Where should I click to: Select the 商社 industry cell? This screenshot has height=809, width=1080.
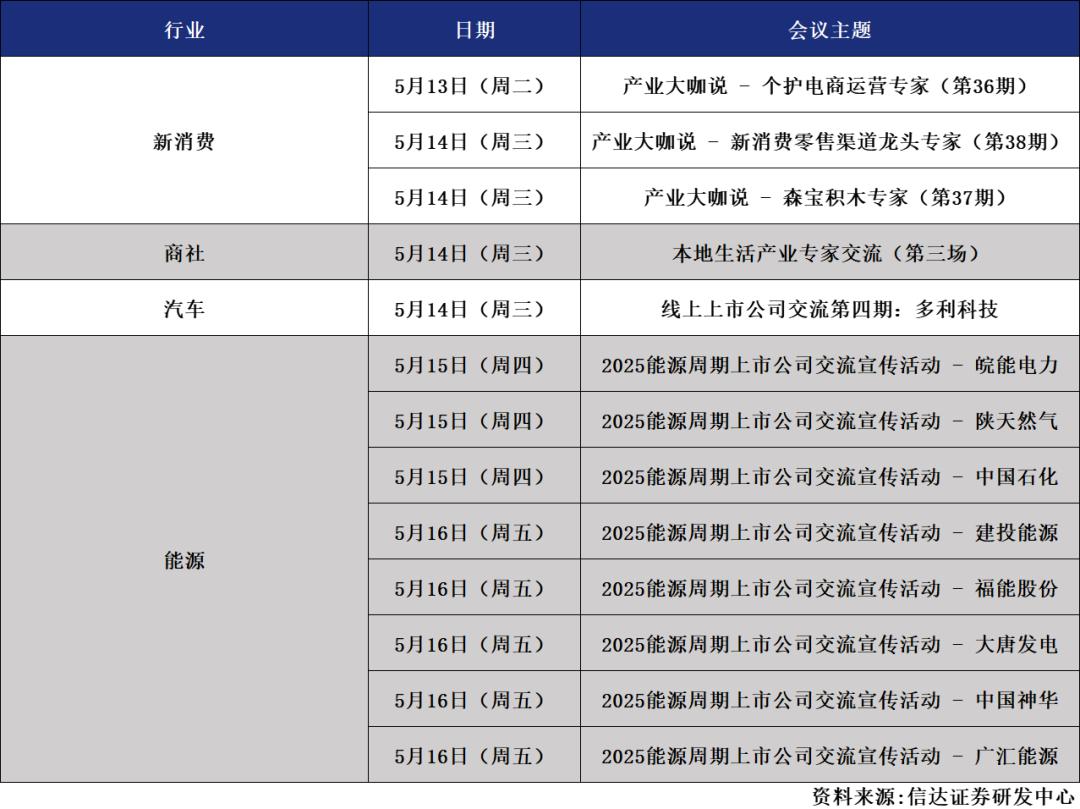pyautogui.click(x=184, y=252)
